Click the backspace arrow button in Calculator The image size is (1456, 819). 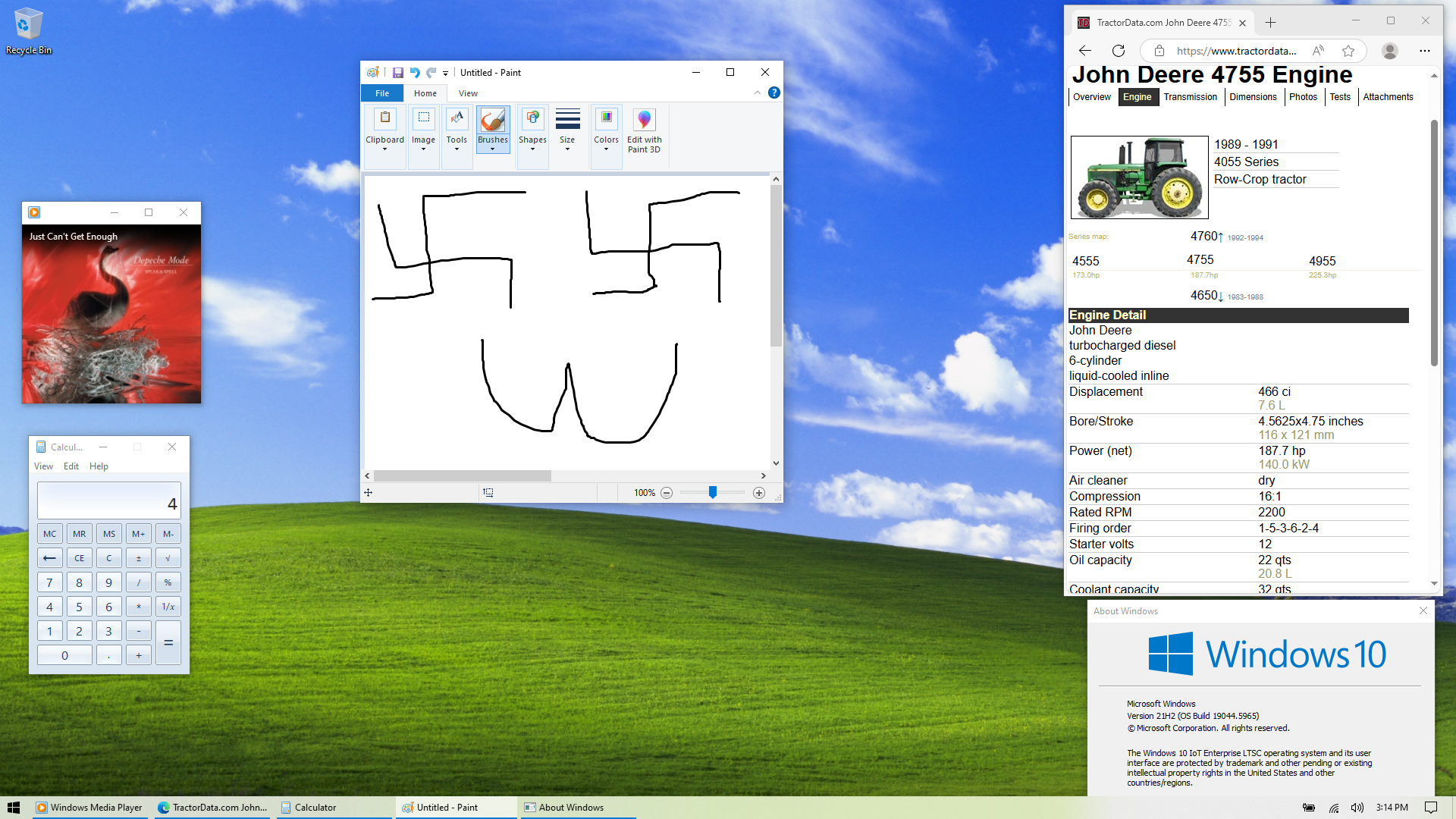click(x=50, y=558)
